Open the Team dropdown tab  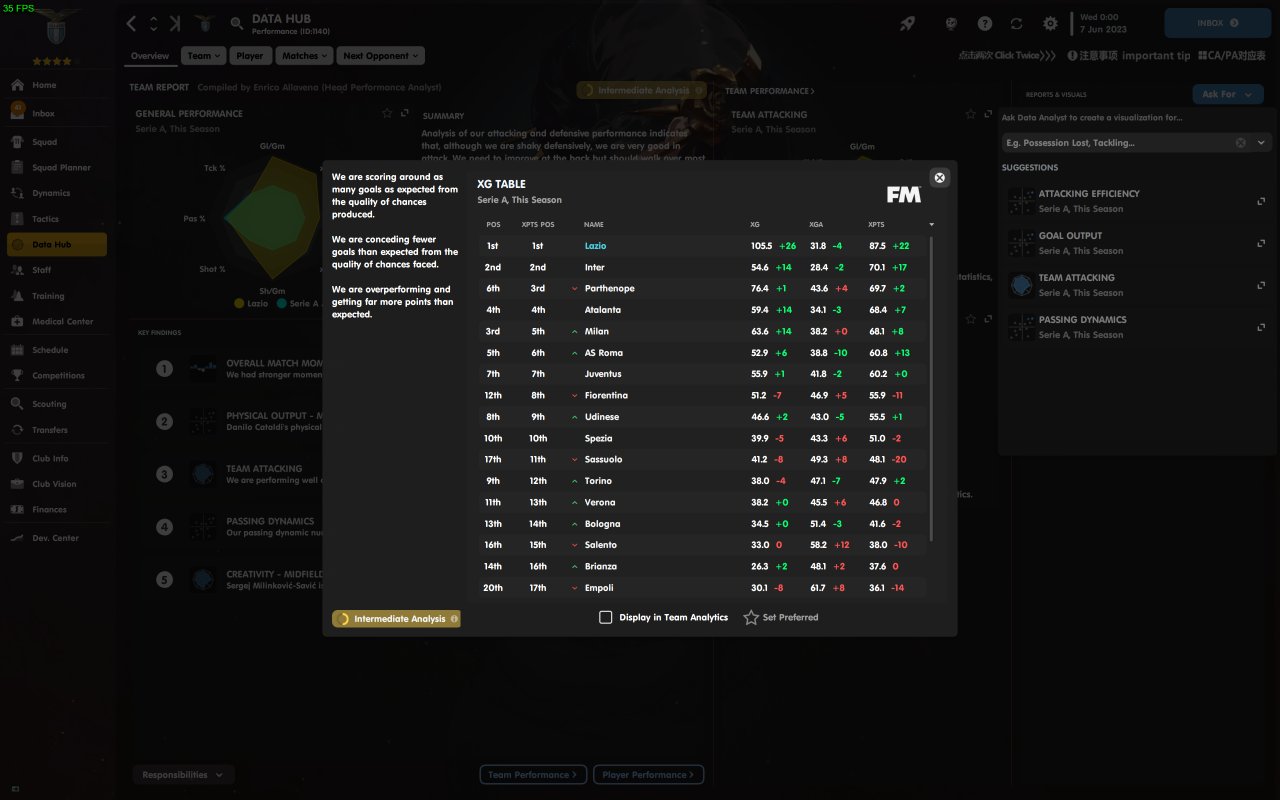pos(204,56)
